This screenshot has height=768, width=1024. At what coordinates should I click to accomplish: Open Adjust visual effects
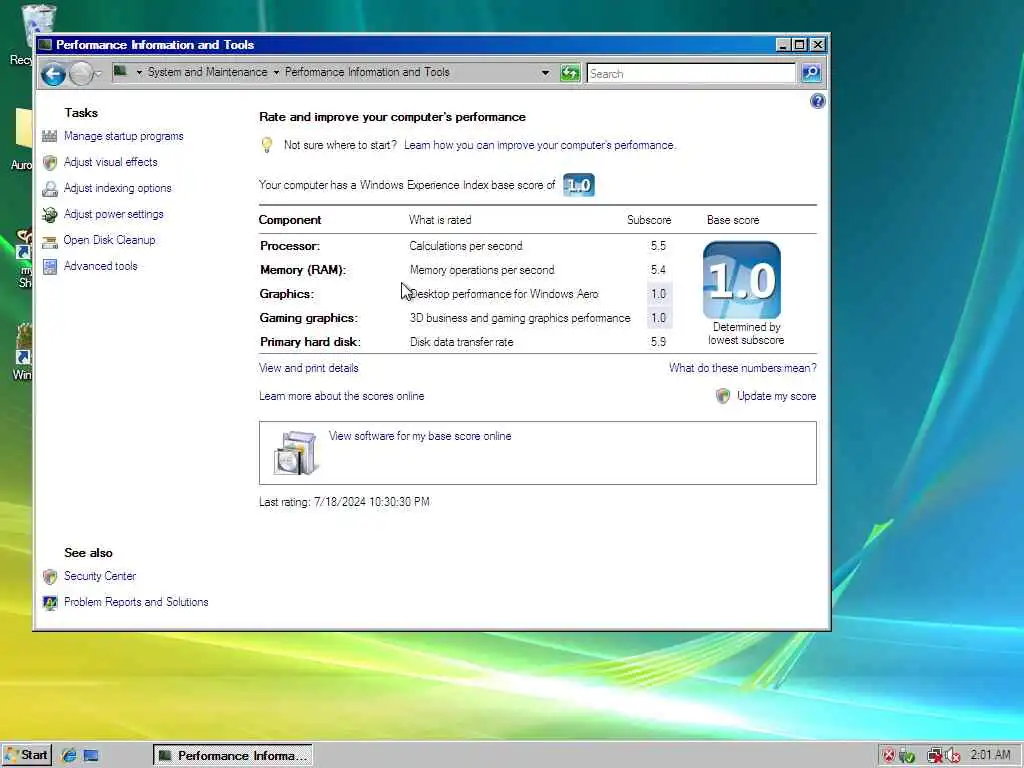pos(110,162)
